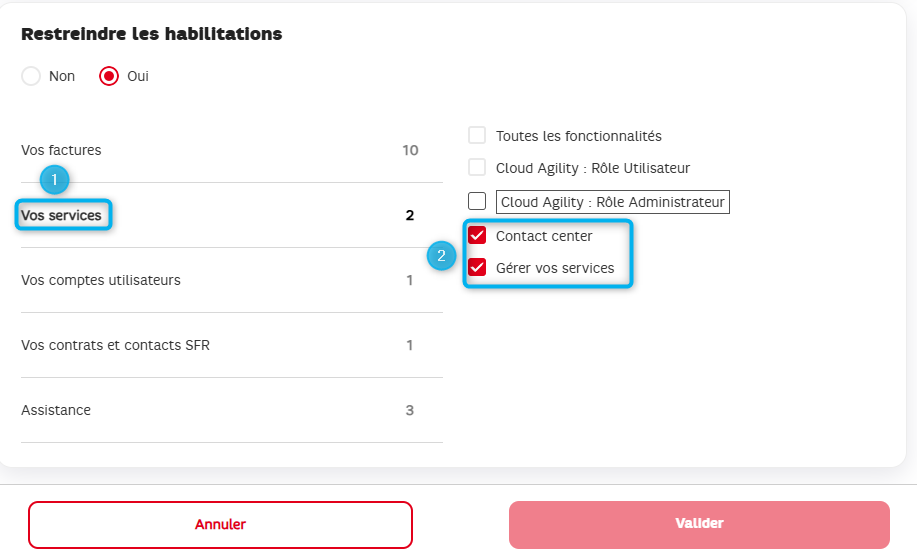
Task: Click the count 3 beside Assistance
Action: (409, 410)
